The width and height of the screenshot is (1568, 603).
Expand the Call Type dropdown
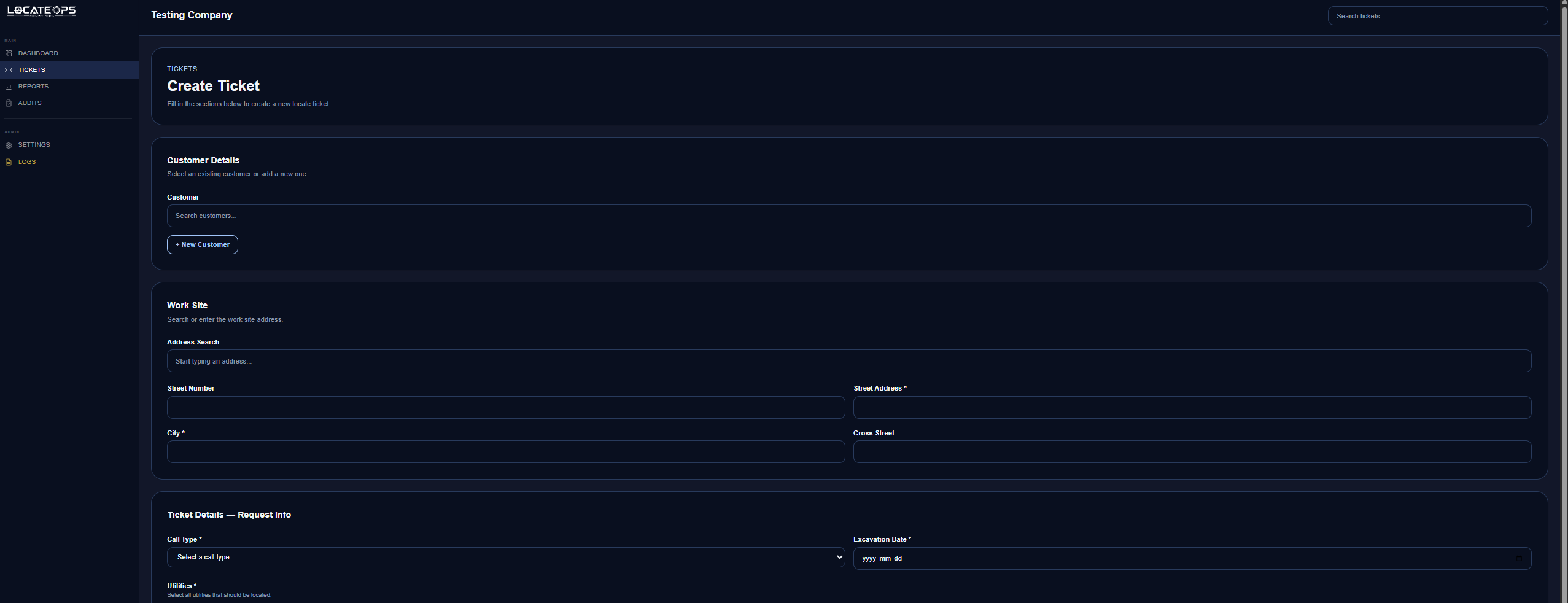pyautogui.click(x=506, y=558)
